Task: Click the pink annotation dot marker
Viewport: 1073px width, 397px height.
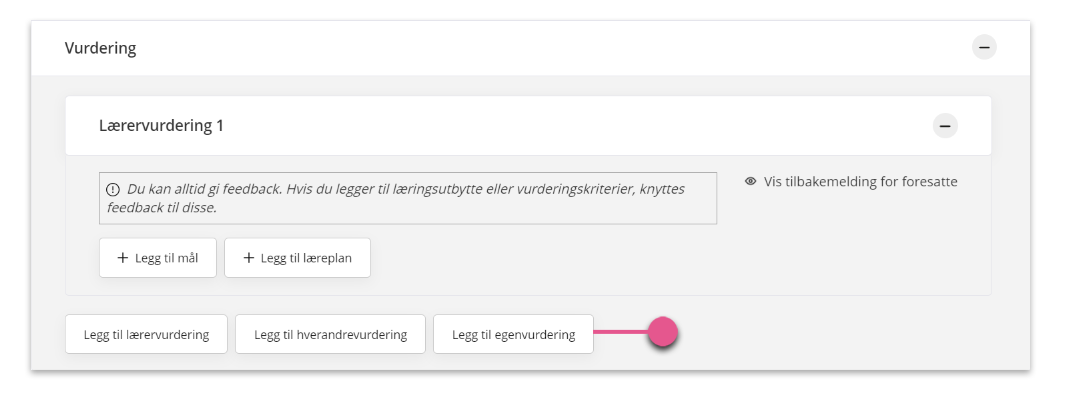Action: pyautogui.click(x=662, y=333)
